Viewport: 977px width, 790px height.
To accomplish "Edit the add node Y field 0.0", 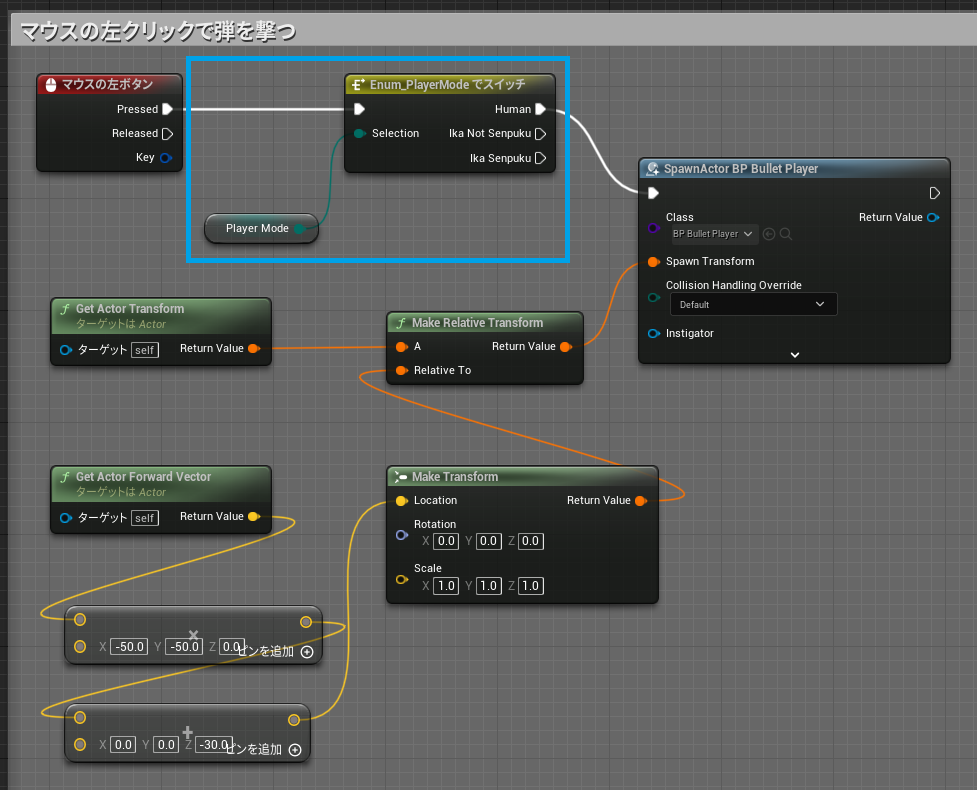I will tap(166, 745).
